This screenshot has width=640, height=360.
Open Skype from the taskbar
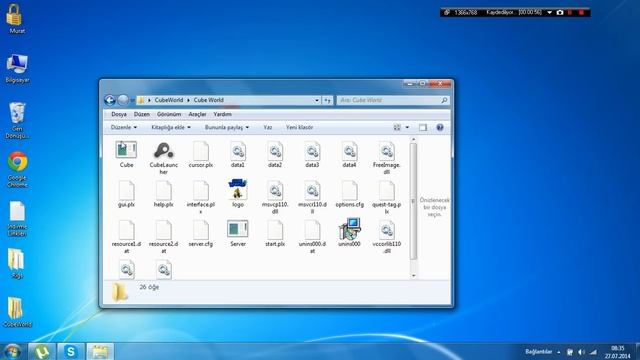(71, 351)
